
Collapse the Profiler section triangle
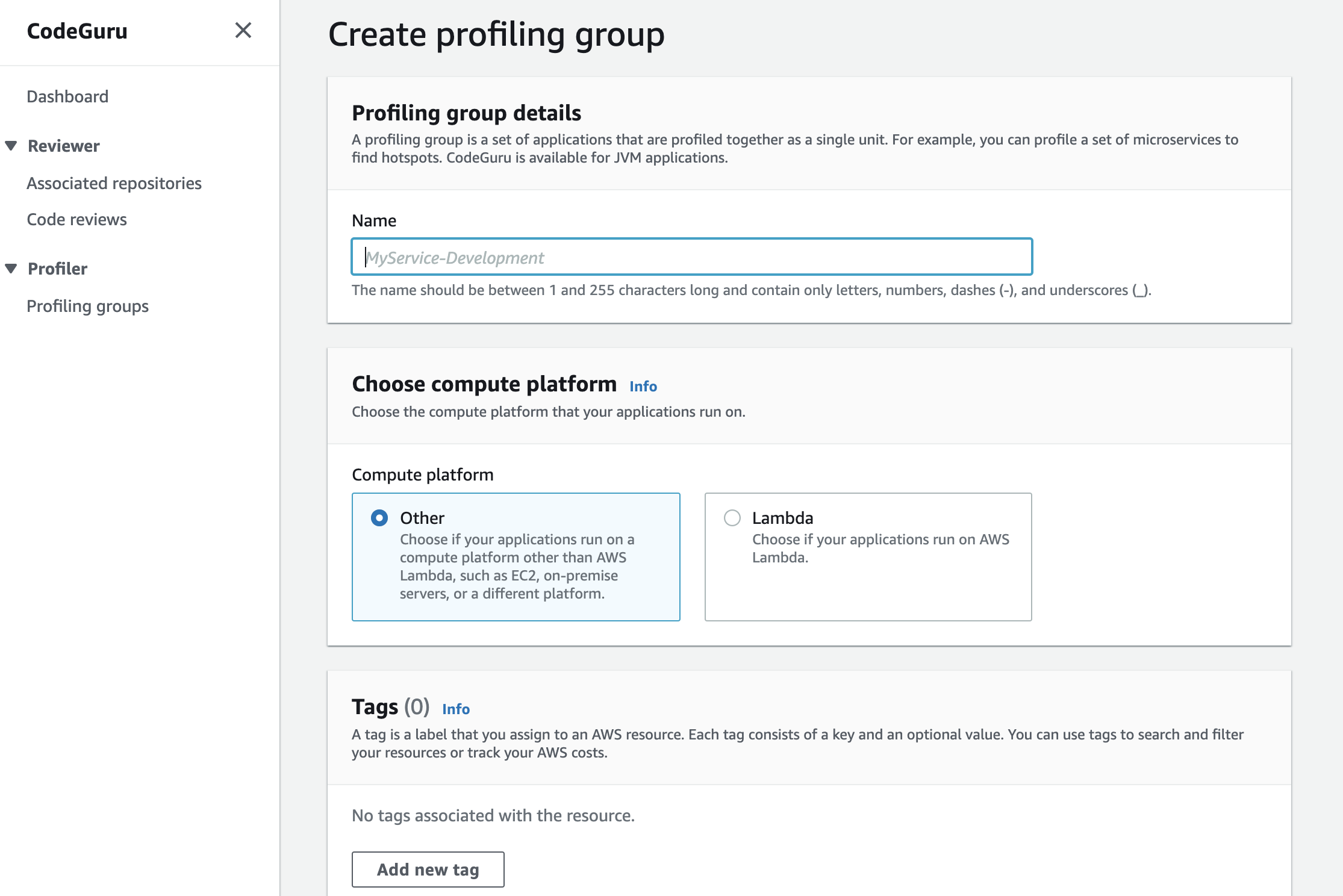pyautogui.click(x=11, y=269)
